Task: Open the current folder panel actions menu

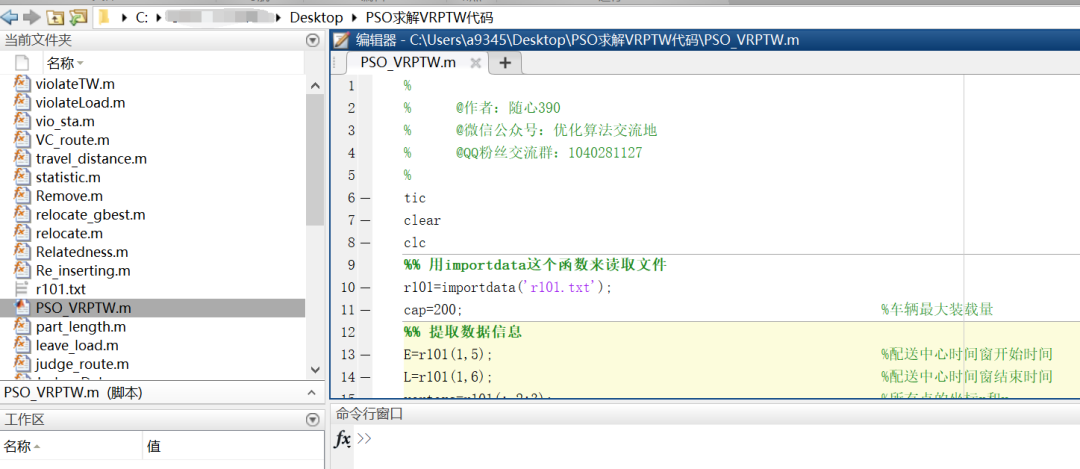Action: click(312, 40)
